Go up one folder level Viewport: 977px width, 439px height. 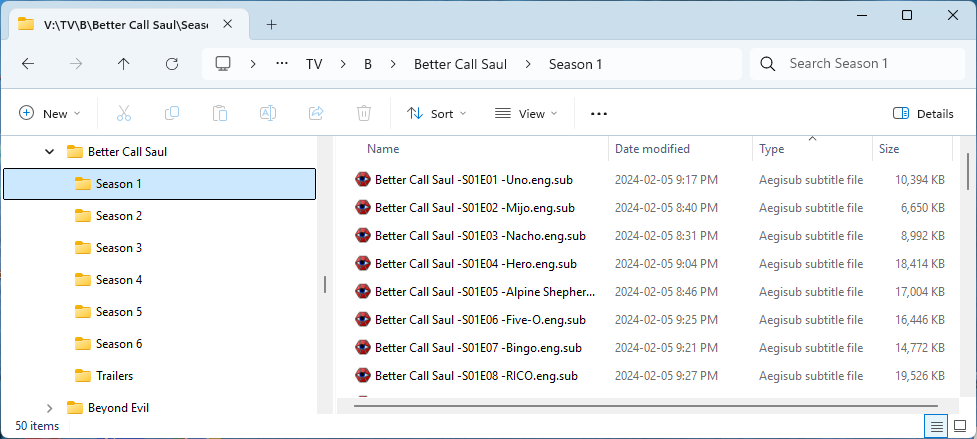[123, 64]
